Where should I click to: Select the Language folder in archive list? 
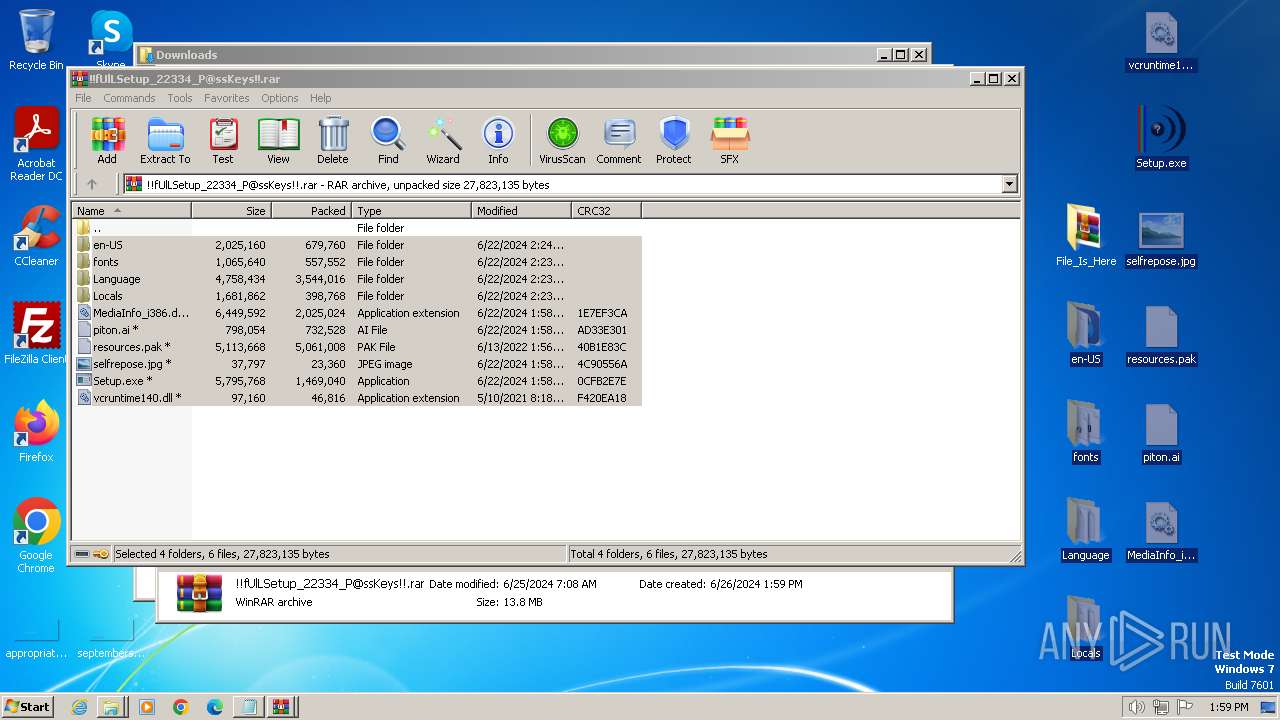(x=357, y=279)
